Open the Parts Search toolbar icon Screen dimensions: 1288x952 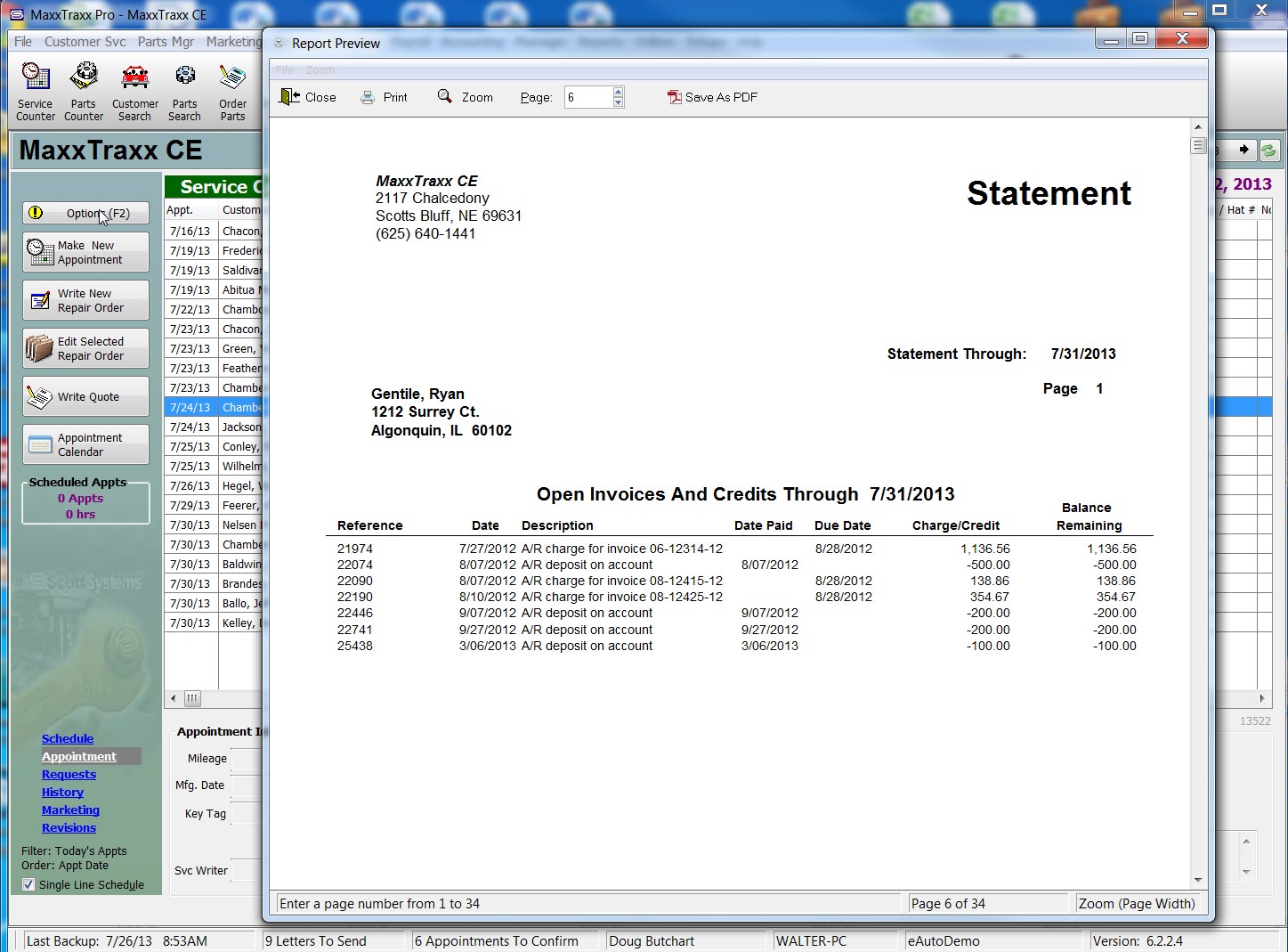coord(184,92)
